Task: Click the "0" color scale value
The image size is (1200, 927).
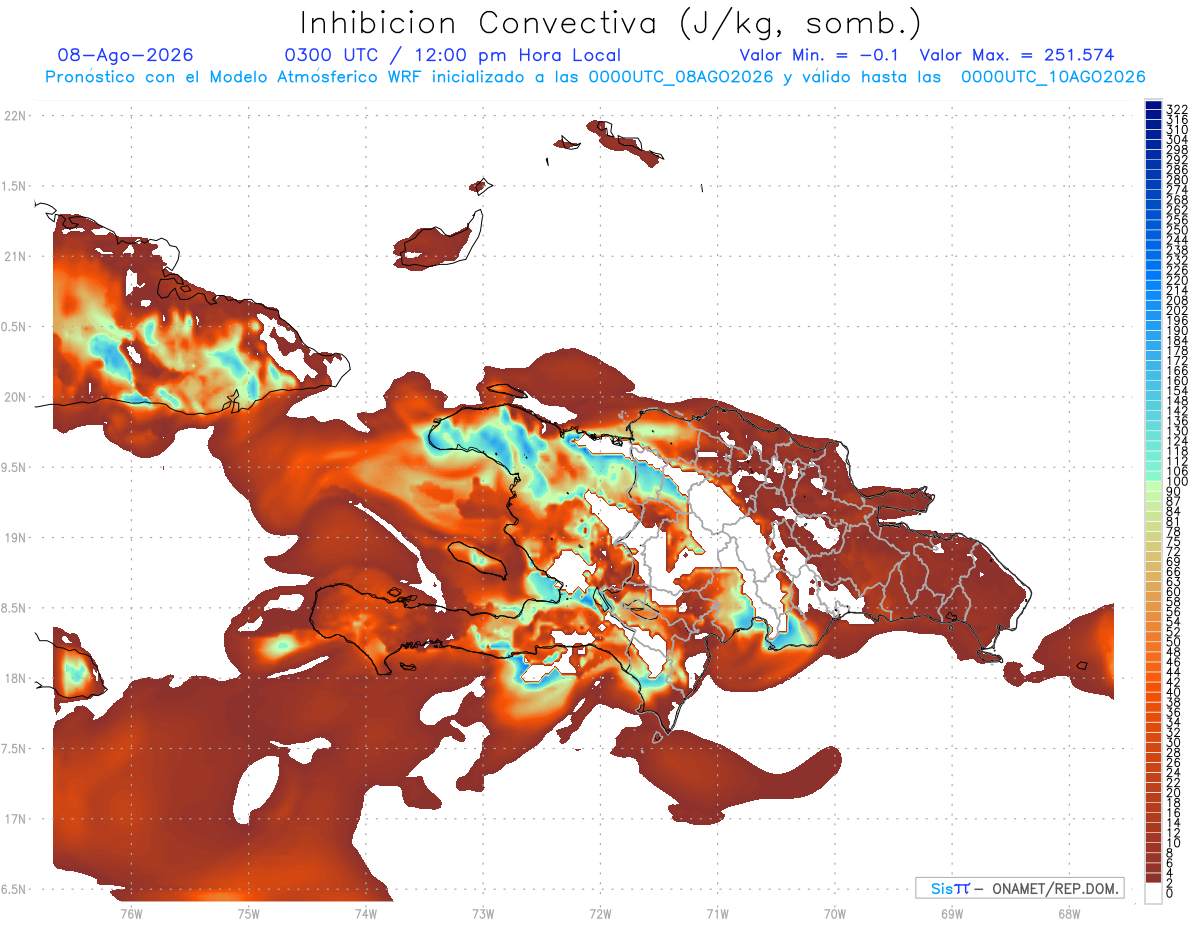Action: click(1169, 892)
